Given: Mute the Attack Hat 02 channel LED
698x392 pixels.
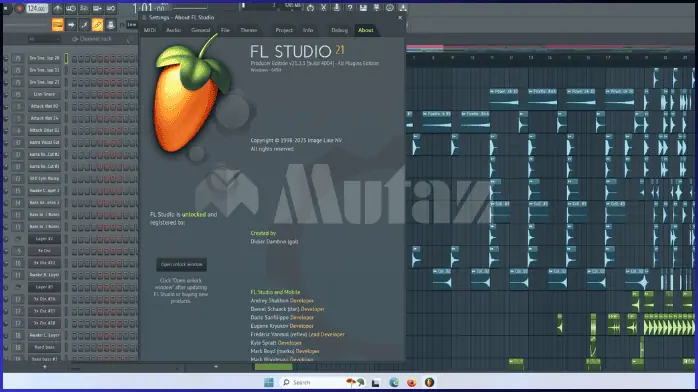Looking at the screenshot, I should (x=6, y=106).
